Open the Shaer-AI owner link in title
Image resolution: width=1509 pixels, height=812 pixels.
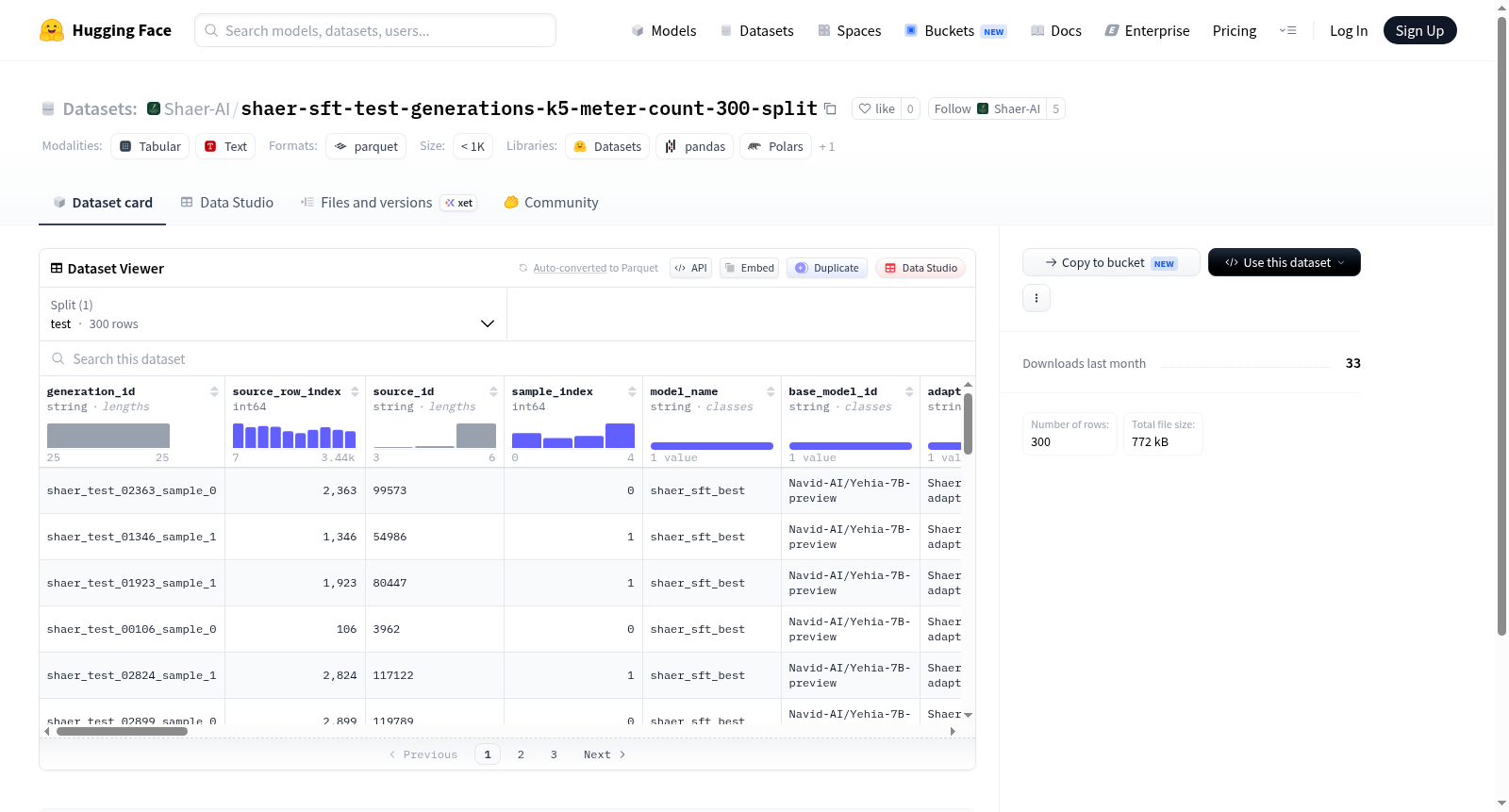click(x=196, y=108)
